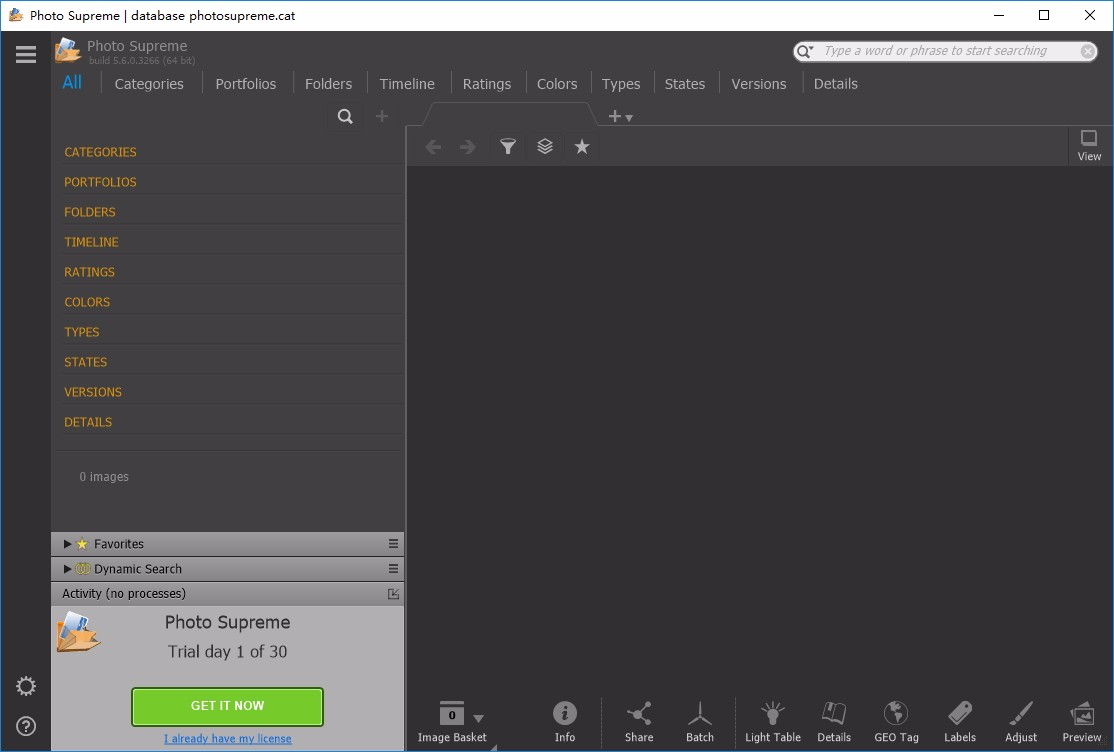Pop out the Activity panel
1114x752 pixels.
[393, 593]
